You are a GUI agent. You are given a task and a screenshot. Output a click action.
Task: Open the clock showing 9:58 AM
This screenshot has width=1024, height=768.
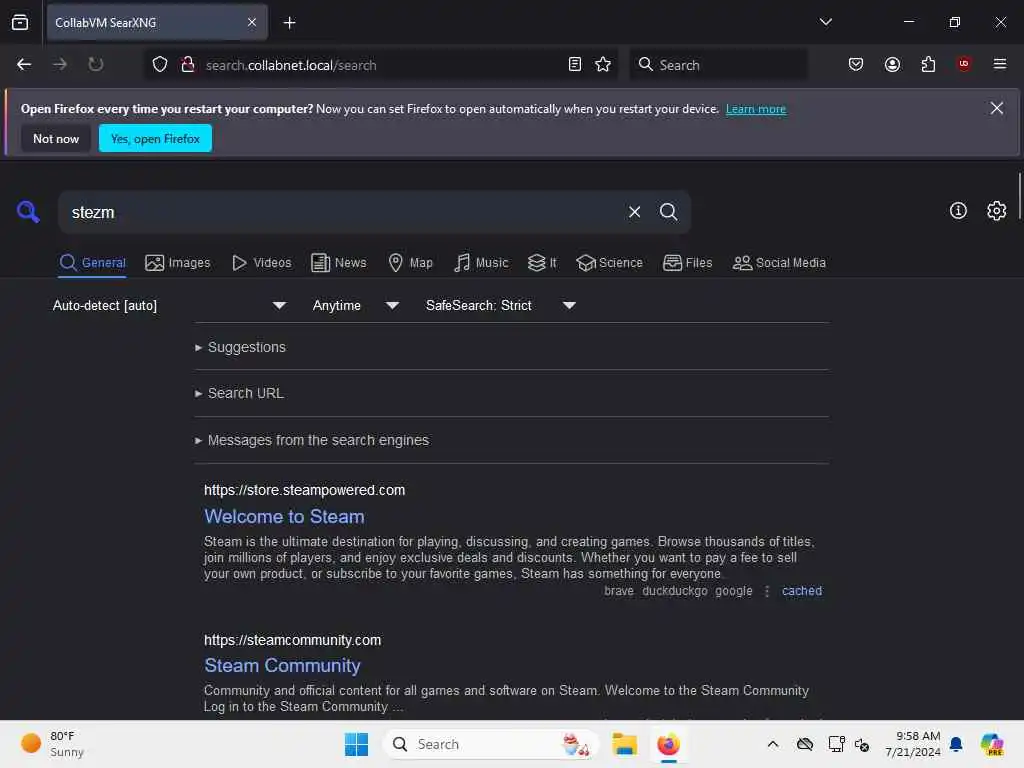[x=913, y=744]
